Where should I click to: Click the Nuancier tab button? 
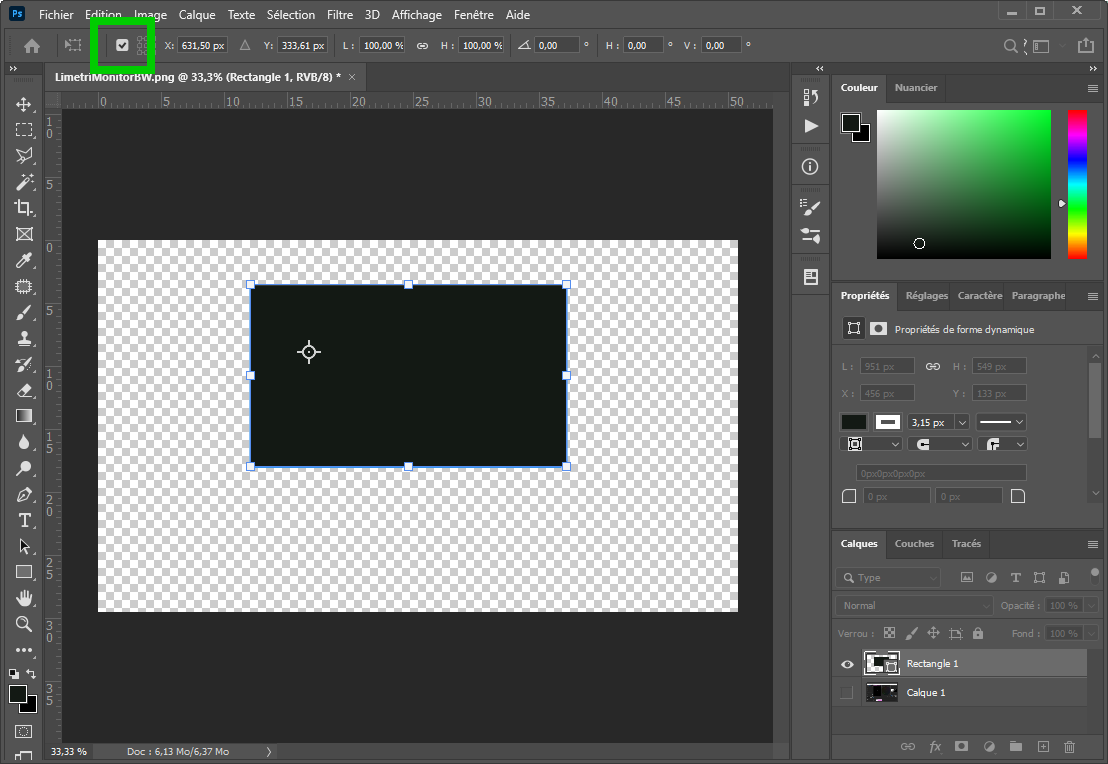[915, 88]
